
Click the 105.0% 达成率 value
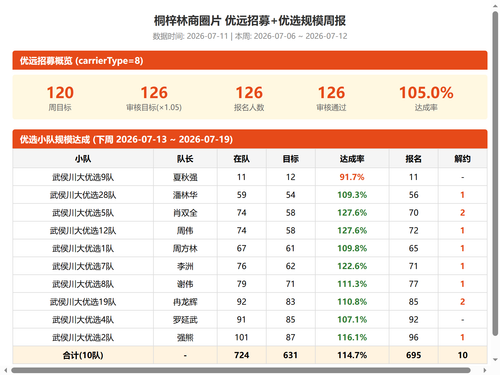point(426,93)
